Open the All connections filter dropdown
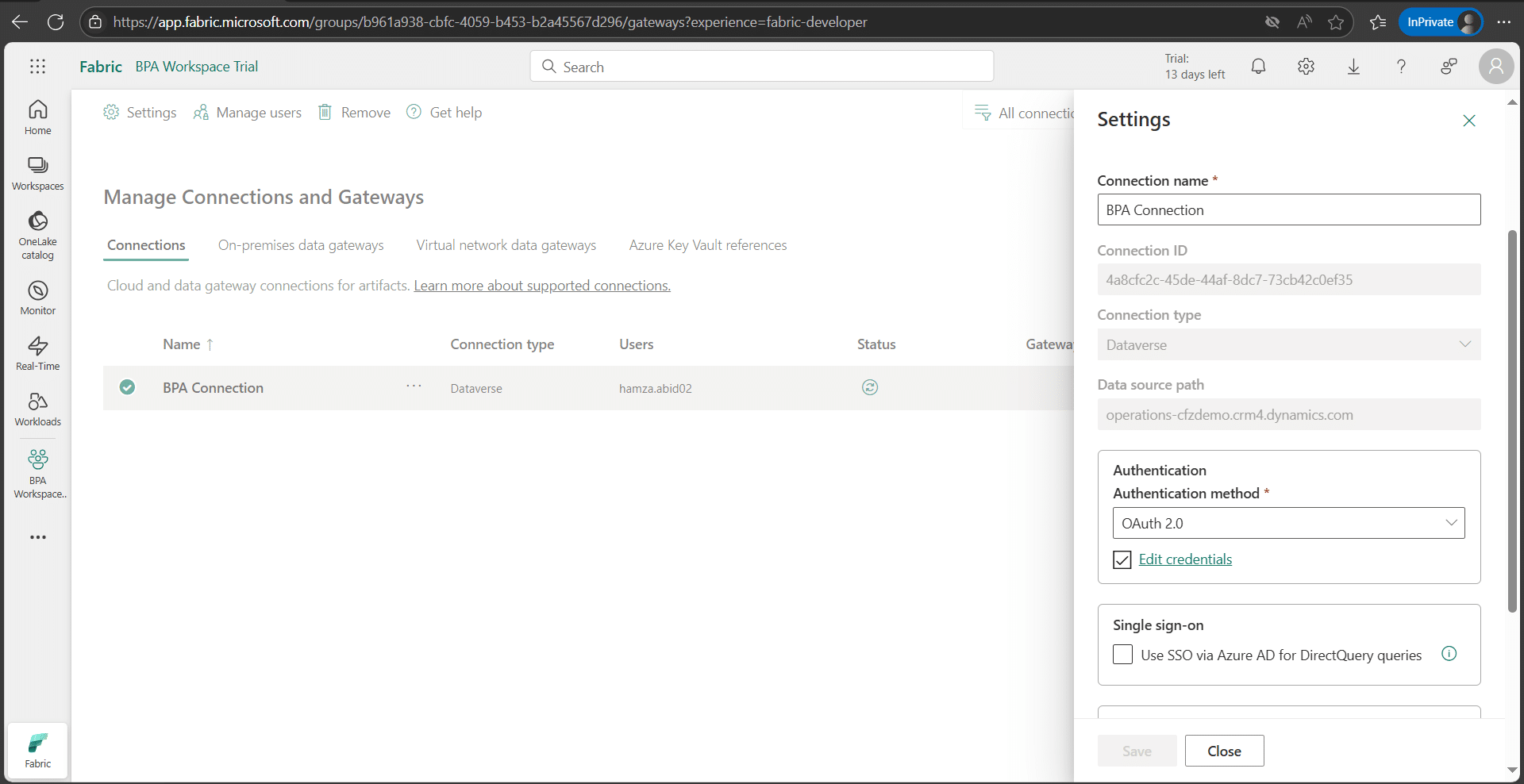This screenshot has height=784, width=1524. 1024,113
